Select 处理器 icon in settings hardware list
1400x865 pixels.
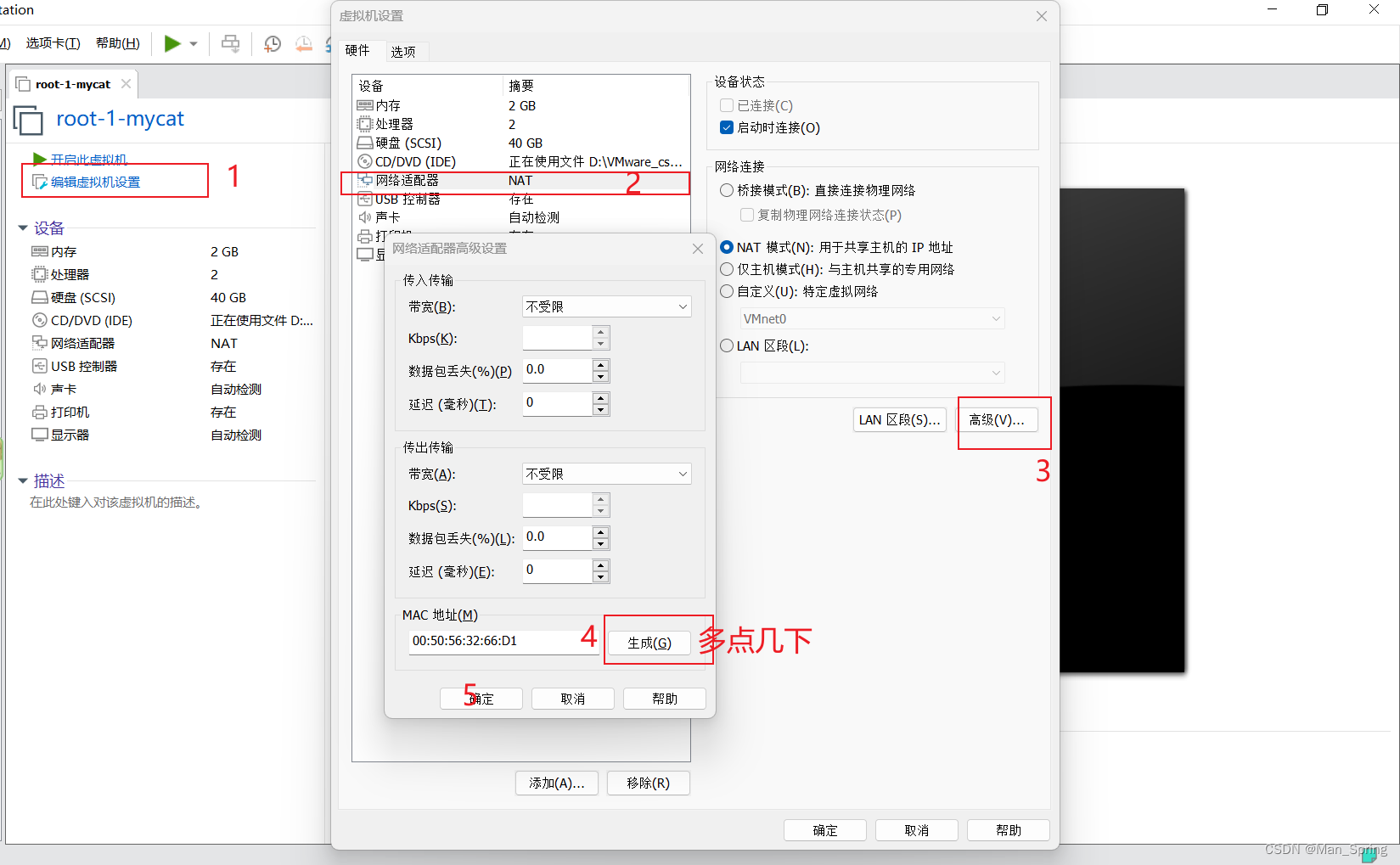click(x=365, y=124)
